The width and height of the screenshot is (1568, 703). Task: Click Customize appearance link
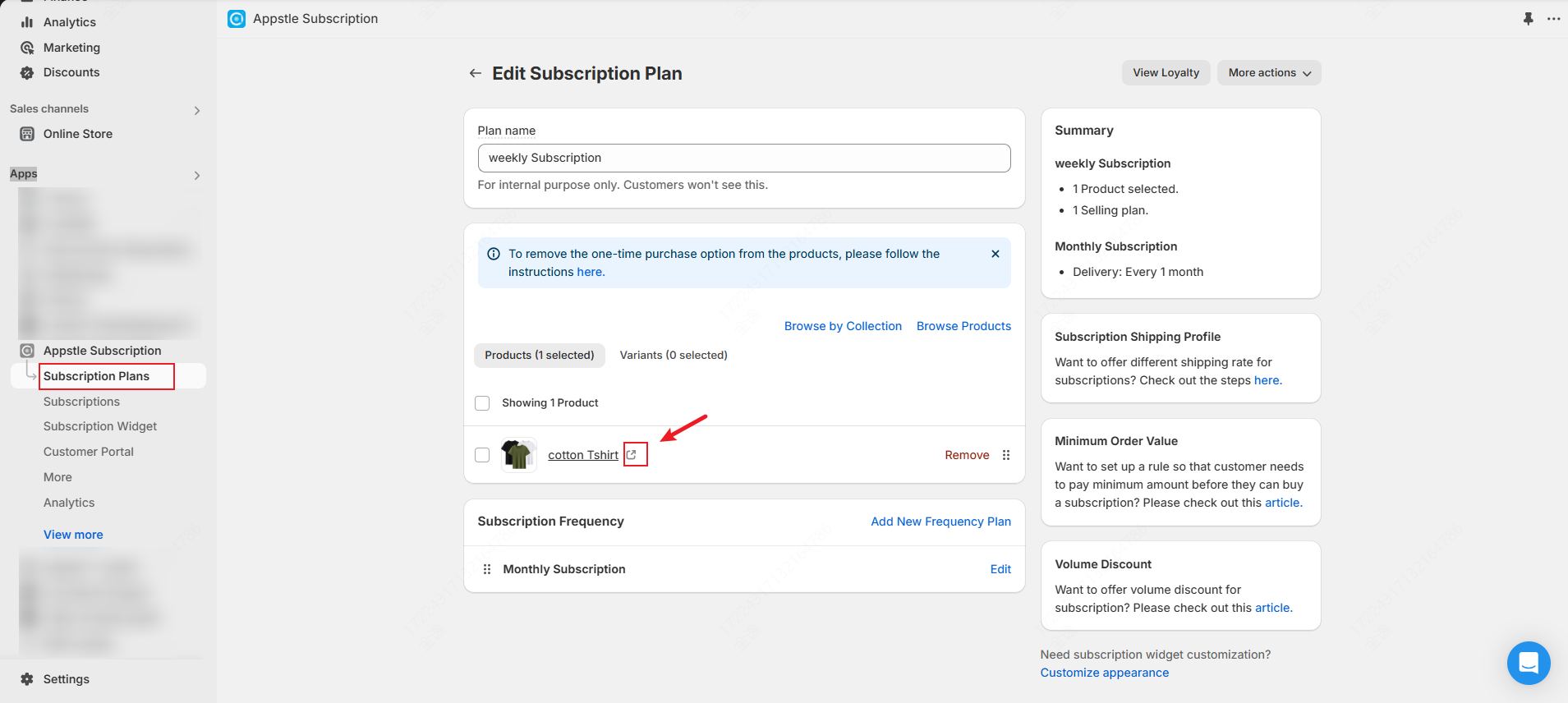pyautogui.click(x=1104, y=673)
